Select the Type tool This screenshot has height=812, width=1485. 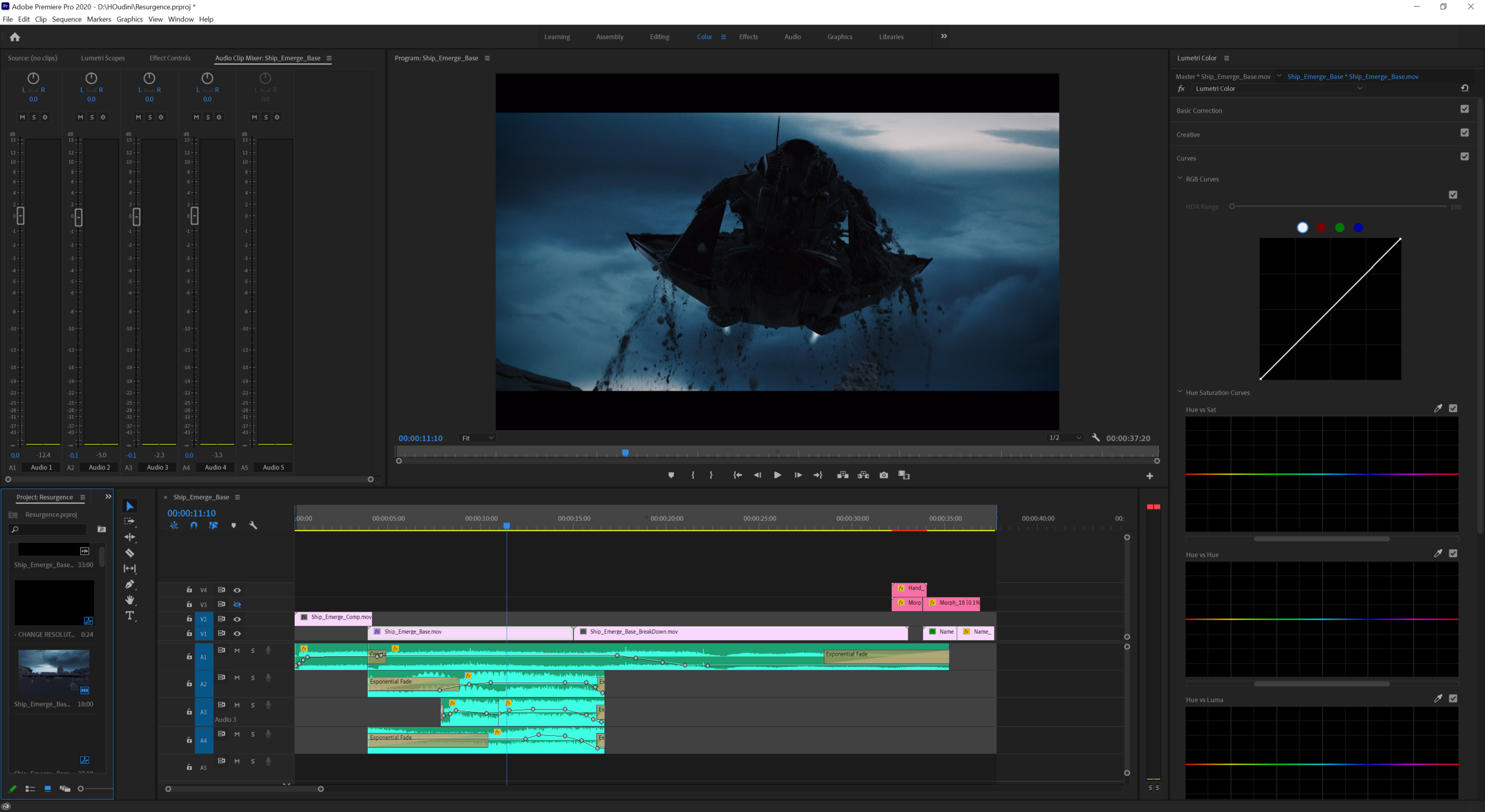(129, 616)
